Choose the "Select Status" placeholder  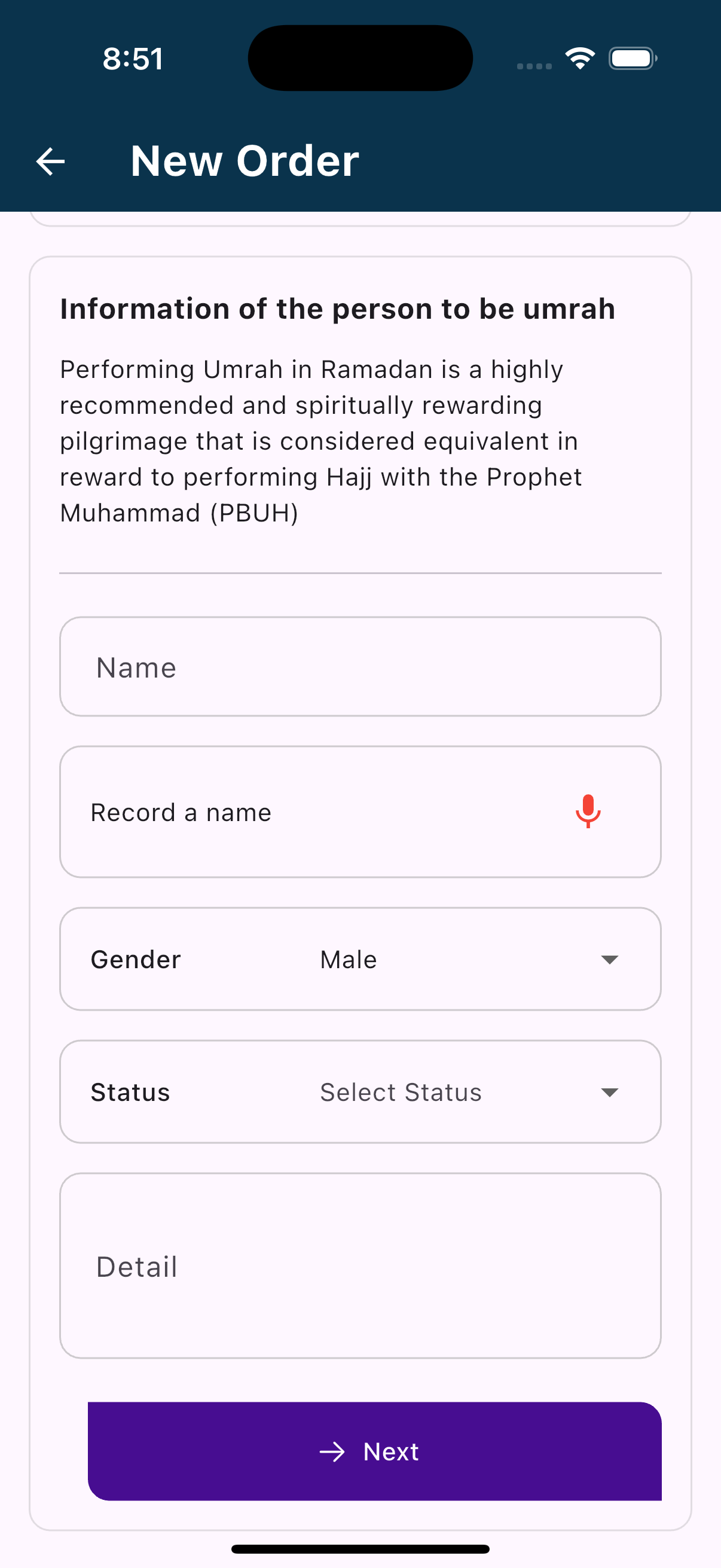[x=401, y=1093]
